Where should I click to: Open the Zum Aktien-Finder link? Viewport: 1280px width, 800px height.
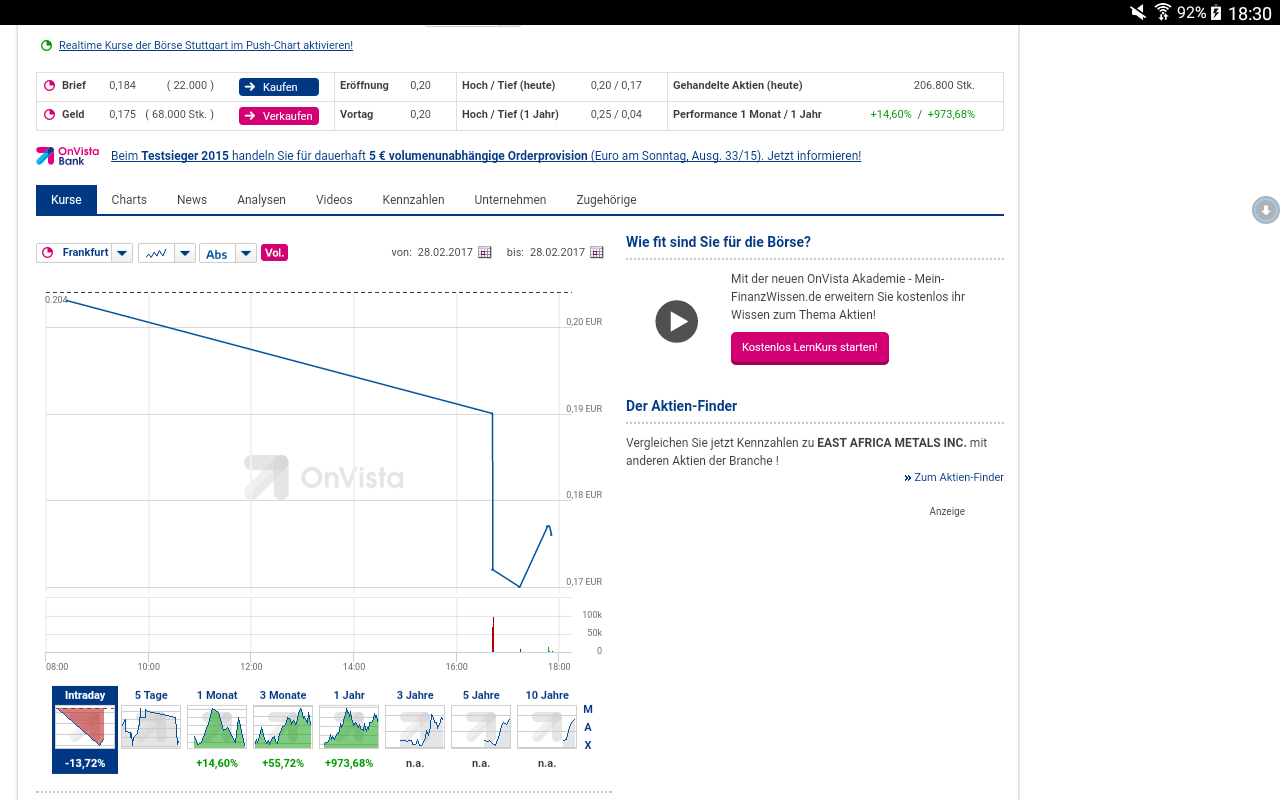[958, 477]
